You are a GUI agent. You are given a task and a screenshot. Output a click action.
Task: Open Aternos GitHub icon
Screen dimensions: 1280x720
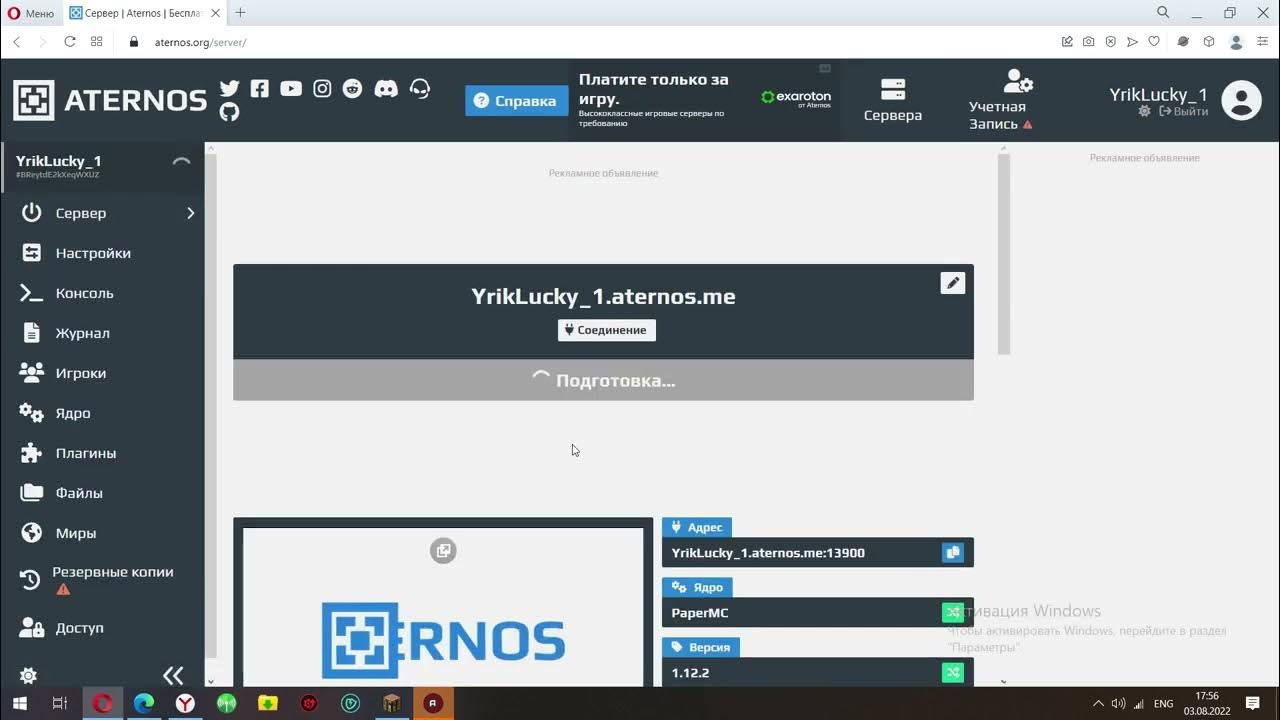229,112
